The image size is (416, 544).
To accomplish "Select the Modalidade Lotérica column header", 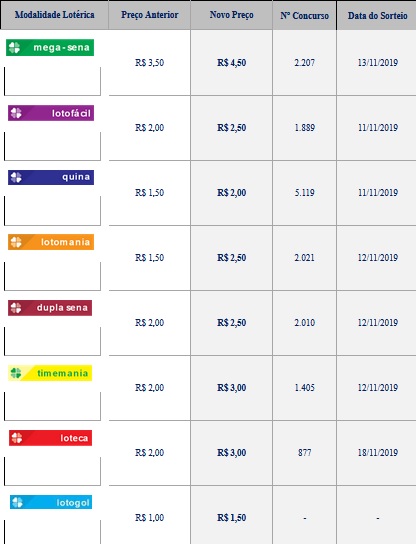I will tap(54, 15).
